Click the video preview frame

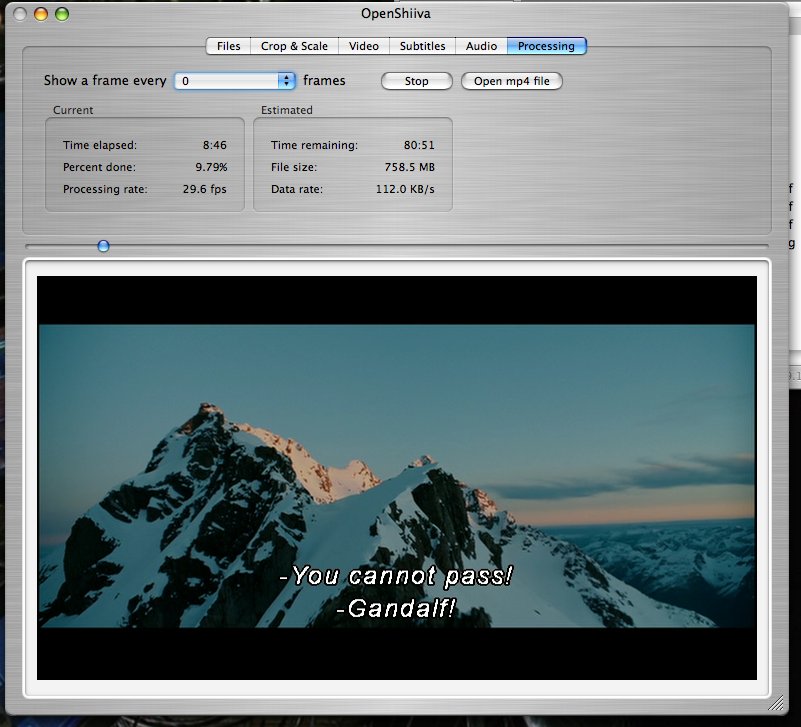pyautogui.click(x=397, y=478)
